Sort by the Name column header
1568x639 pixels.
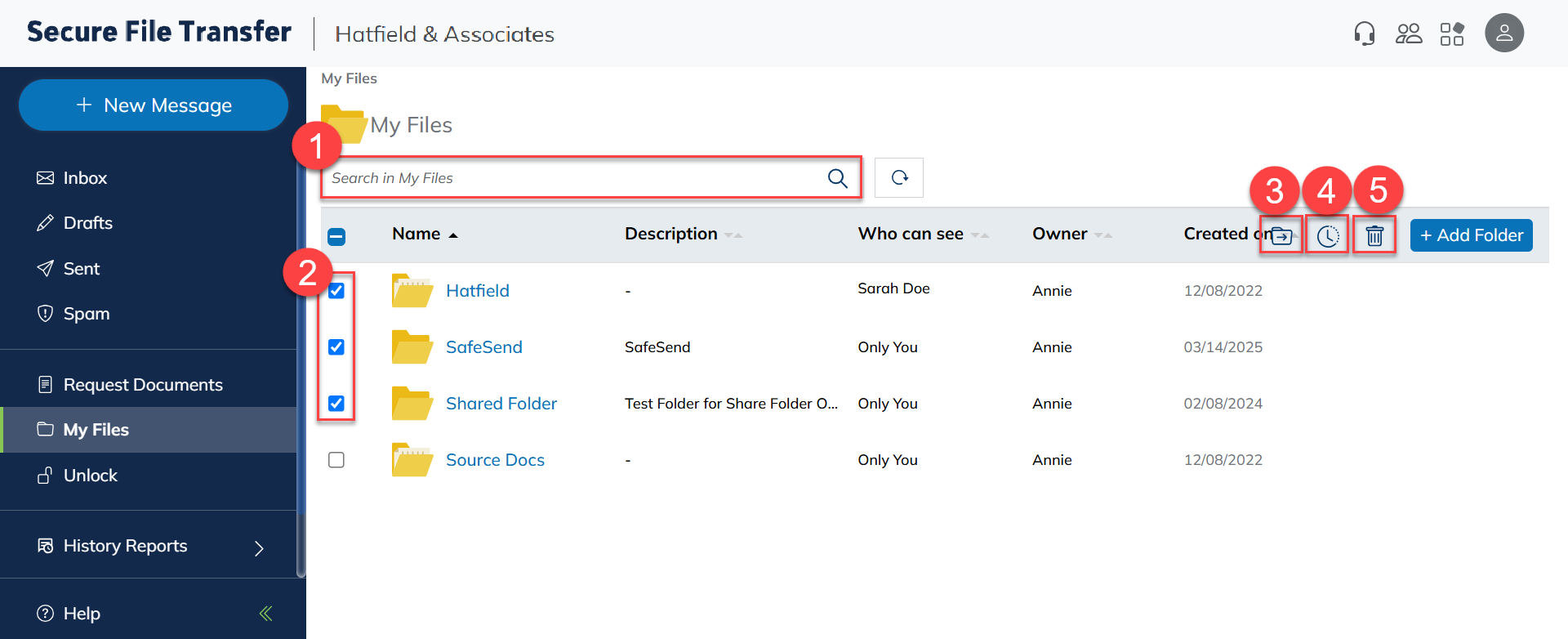pyautogui.click(x=416, y=234)
